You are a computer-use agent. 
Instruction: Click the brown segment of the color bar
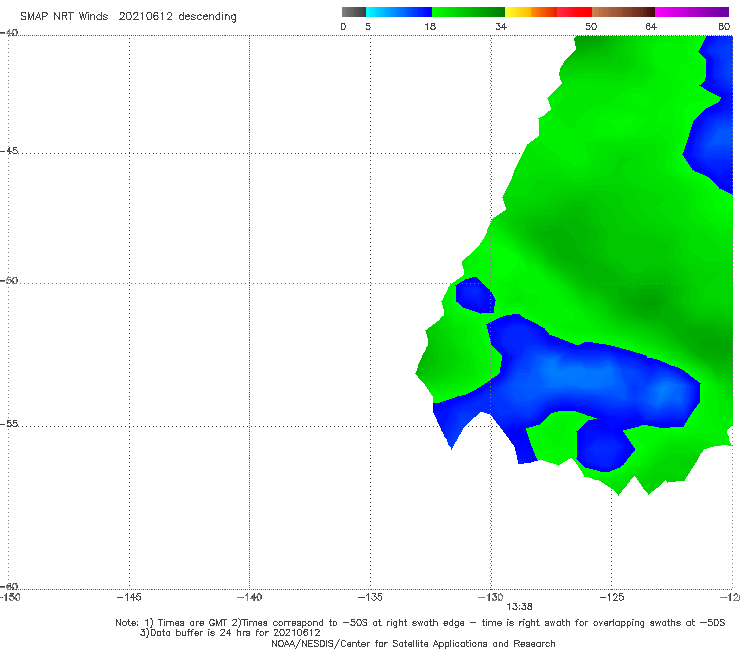(623, 12)
